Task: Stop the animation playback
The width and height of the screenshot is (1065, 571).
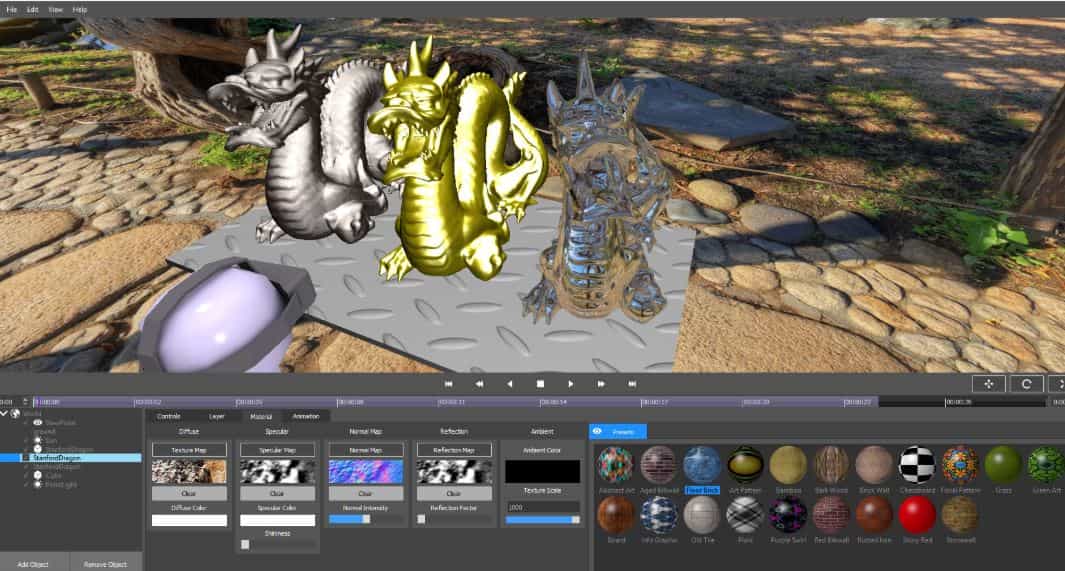Action: [540, 384]
